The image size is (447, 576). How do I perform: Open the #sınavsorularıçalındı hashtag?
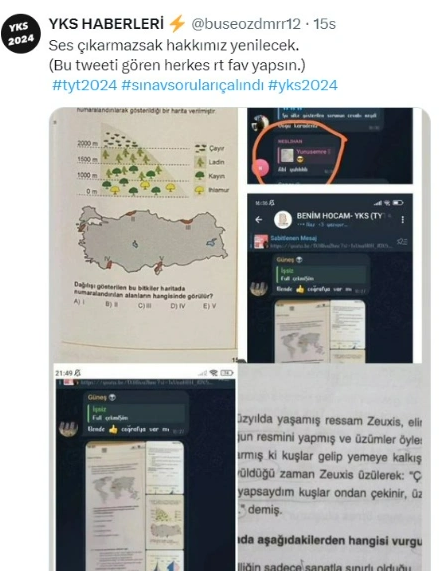point(192,85)
